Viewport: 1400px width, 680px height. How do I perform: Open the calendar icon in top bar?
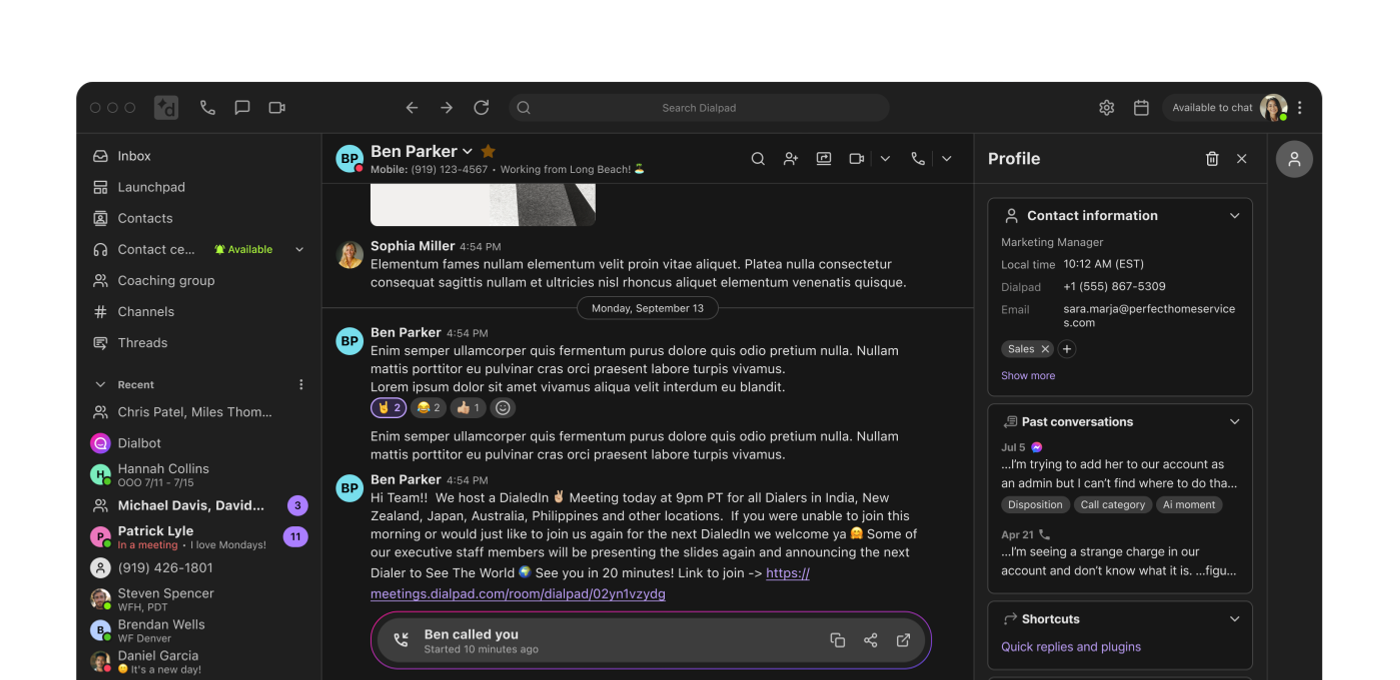pos(1141,108)
